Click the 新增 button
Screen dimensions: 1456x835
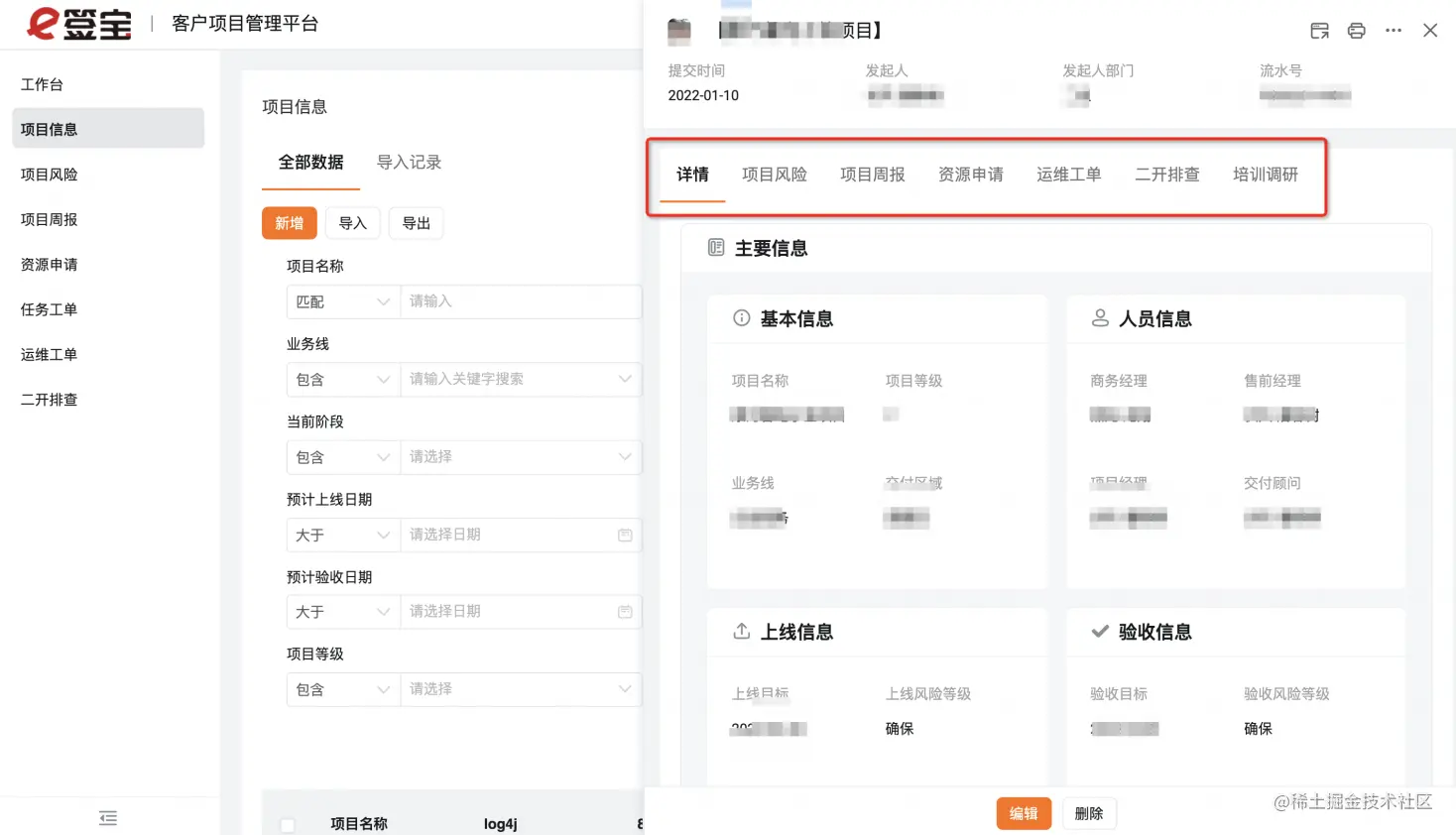tap(290, 223)
